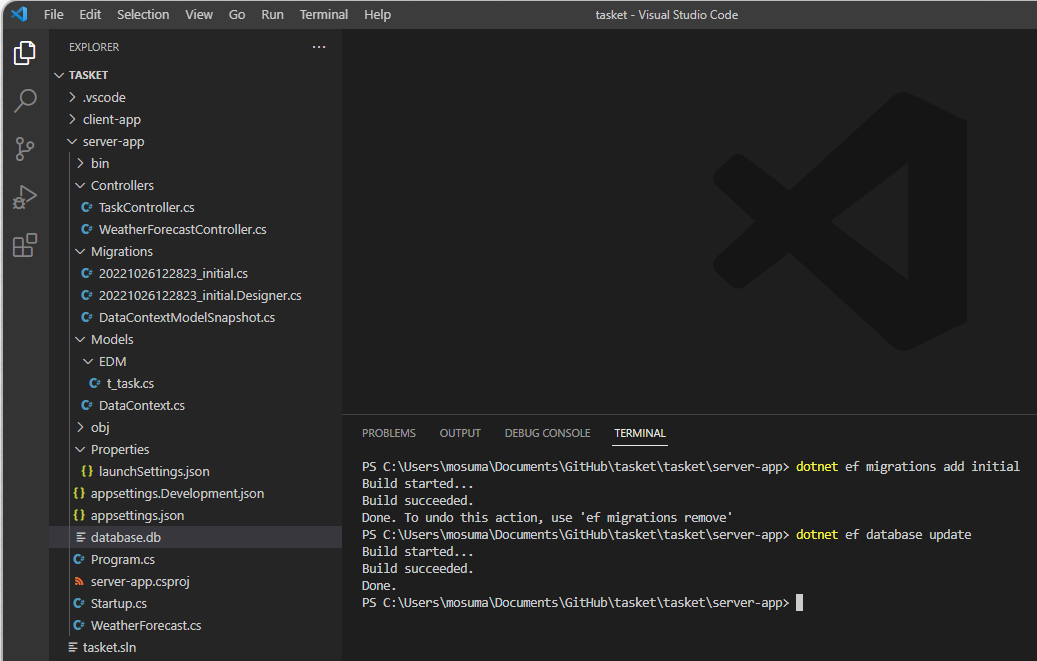Open the Selection menu
The height and width of the screenshot is (661, 1037).
click(x=143, y=15)
